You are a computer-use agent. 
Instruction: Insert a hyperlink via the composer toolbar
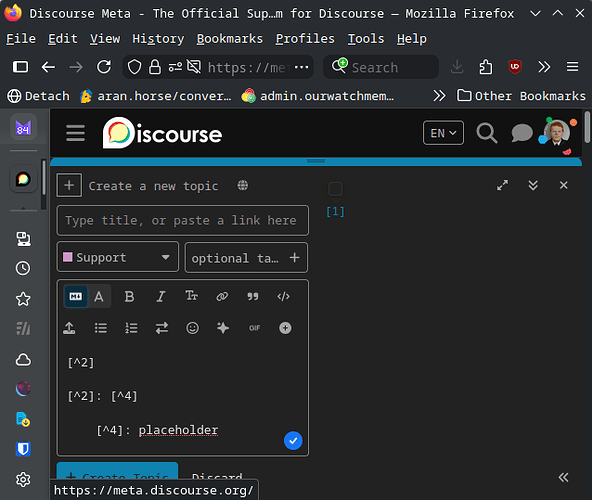click(x=222, y=296)
